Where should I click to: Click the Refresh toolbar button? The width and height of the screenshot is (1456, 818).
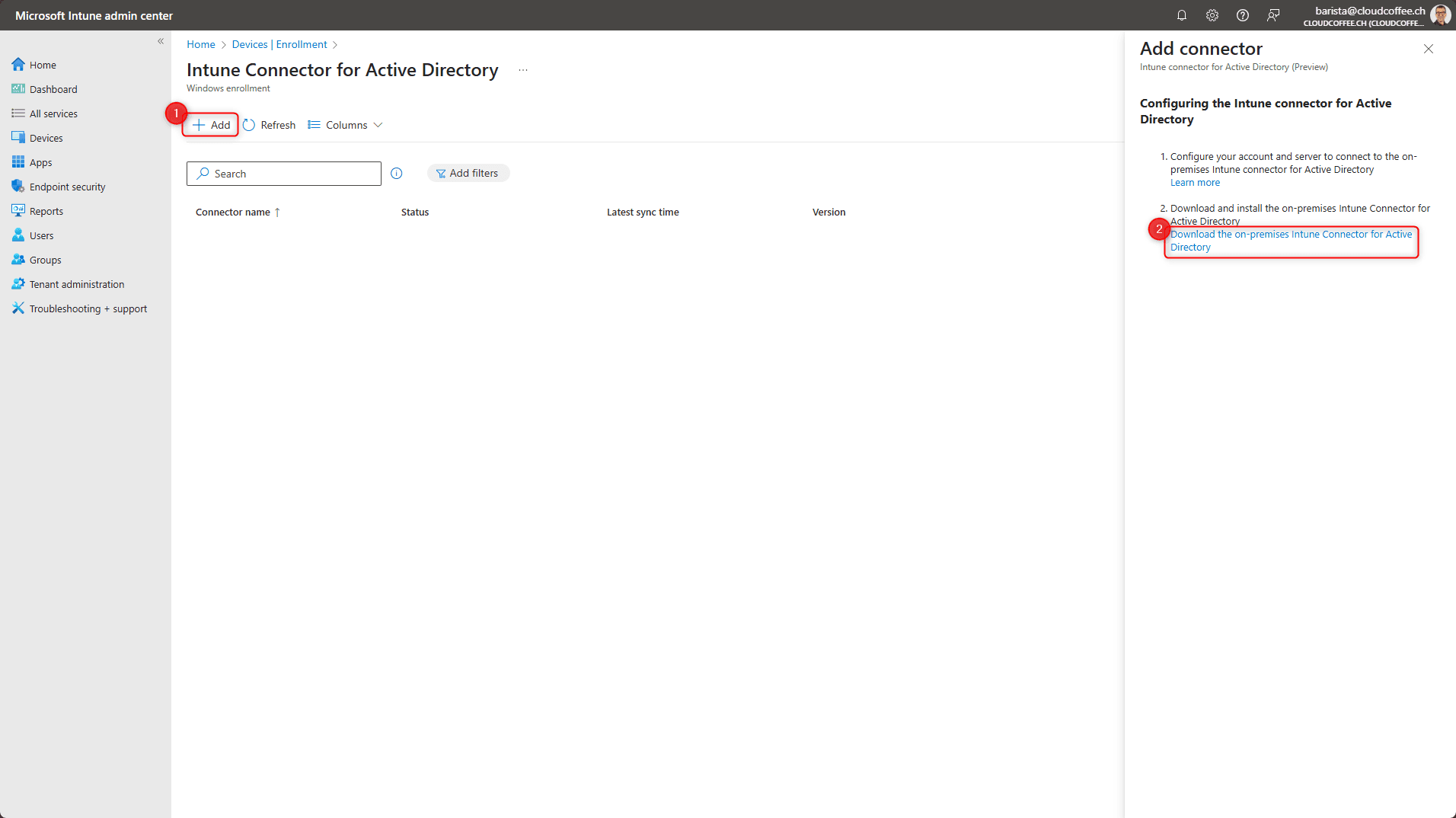(x=270, y=125)
